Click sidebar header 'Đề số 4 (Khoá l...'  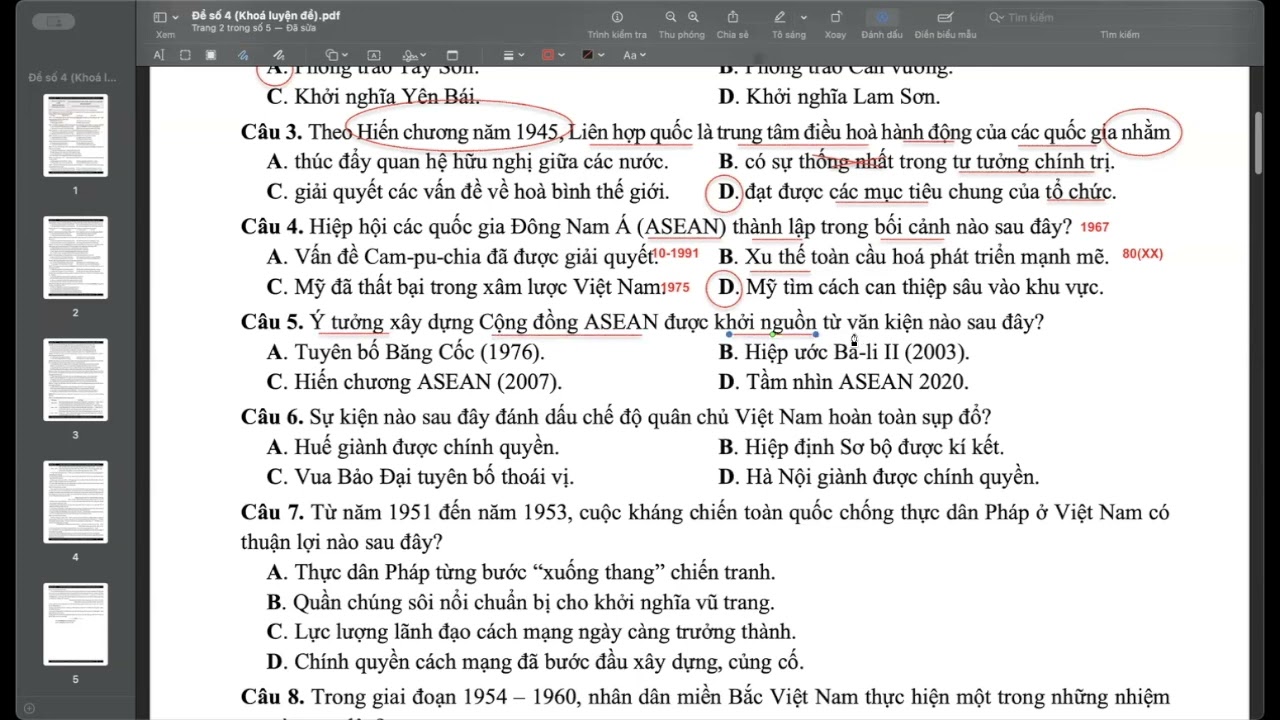pyautogui.click(x=72, y=77)
